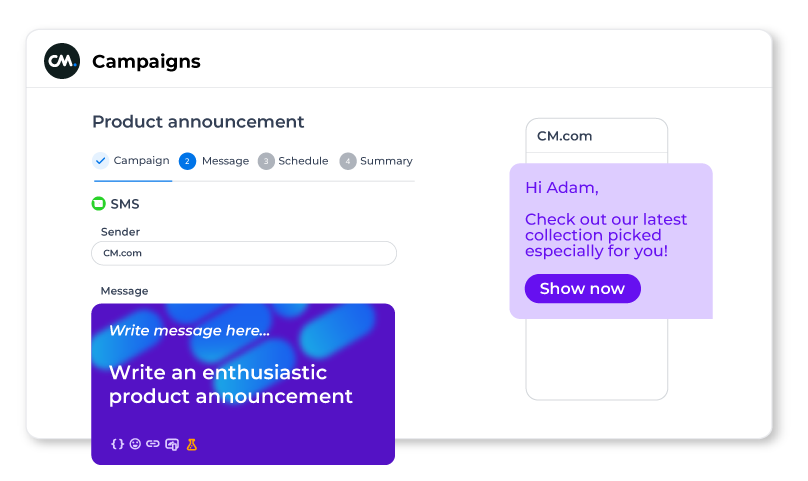The width and height of the screenshot is (808, 481).
Task: Insert a merge tag with the curly braces icon
Action: click(117, 444)
